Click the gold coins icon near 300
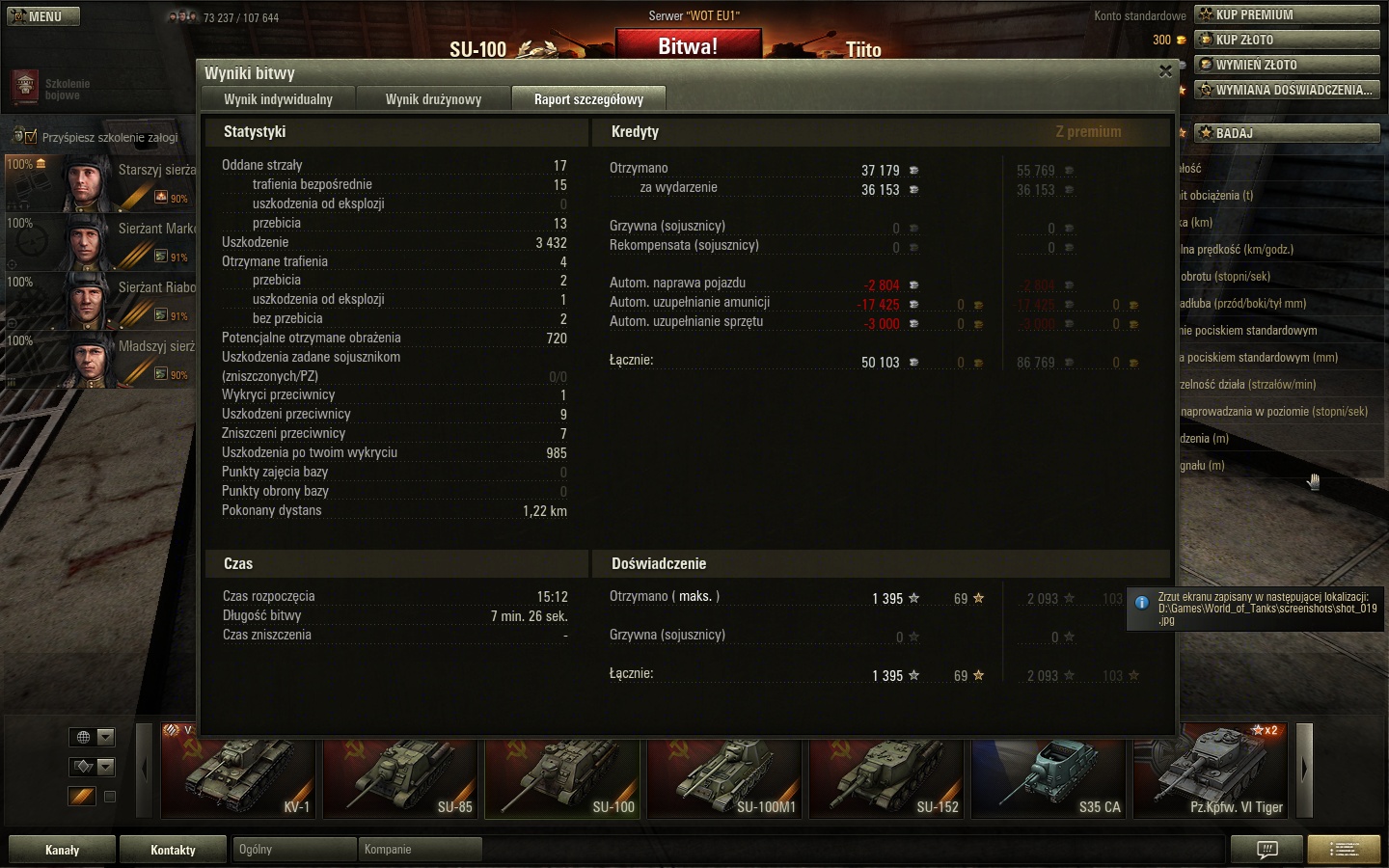1389x868 pixels. coord(1181,41)
